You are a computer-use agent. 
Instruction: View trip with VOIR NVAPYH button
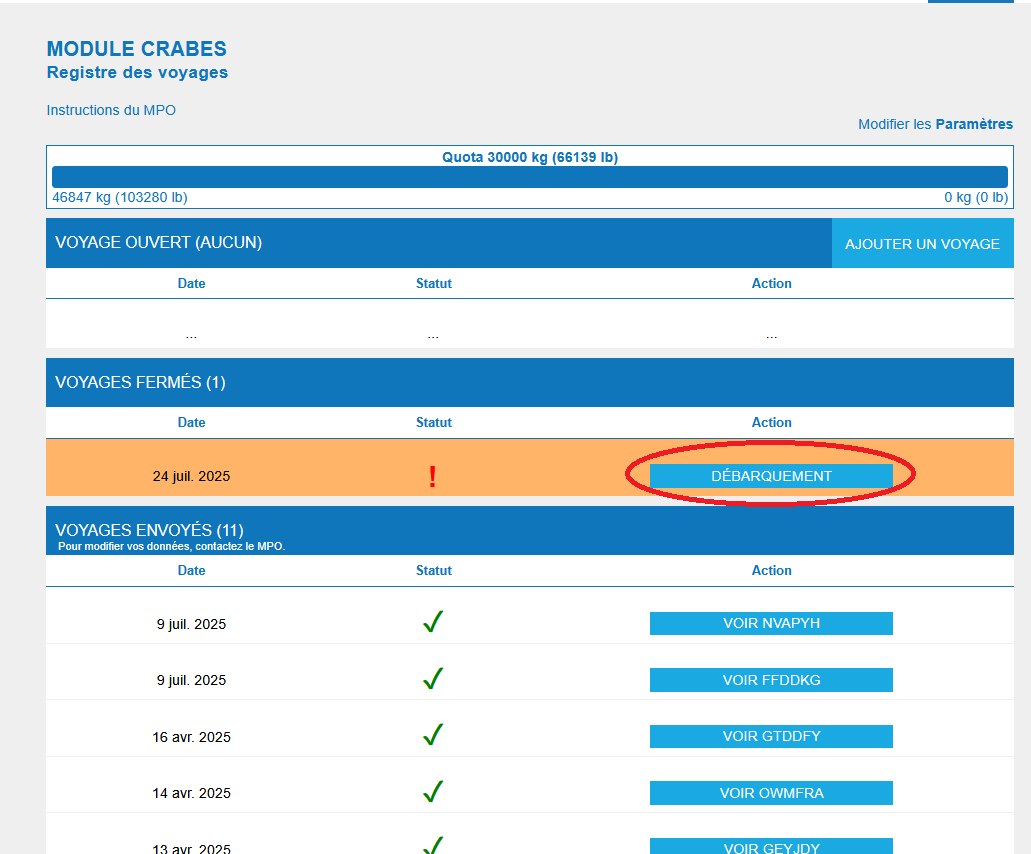pos(771,623)
